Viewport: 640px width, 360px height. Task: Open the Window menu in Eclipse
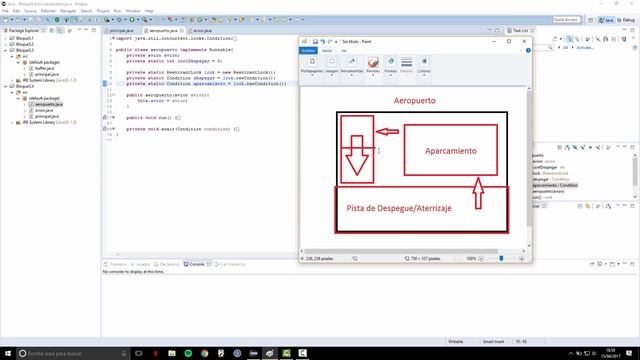point(133,11)
